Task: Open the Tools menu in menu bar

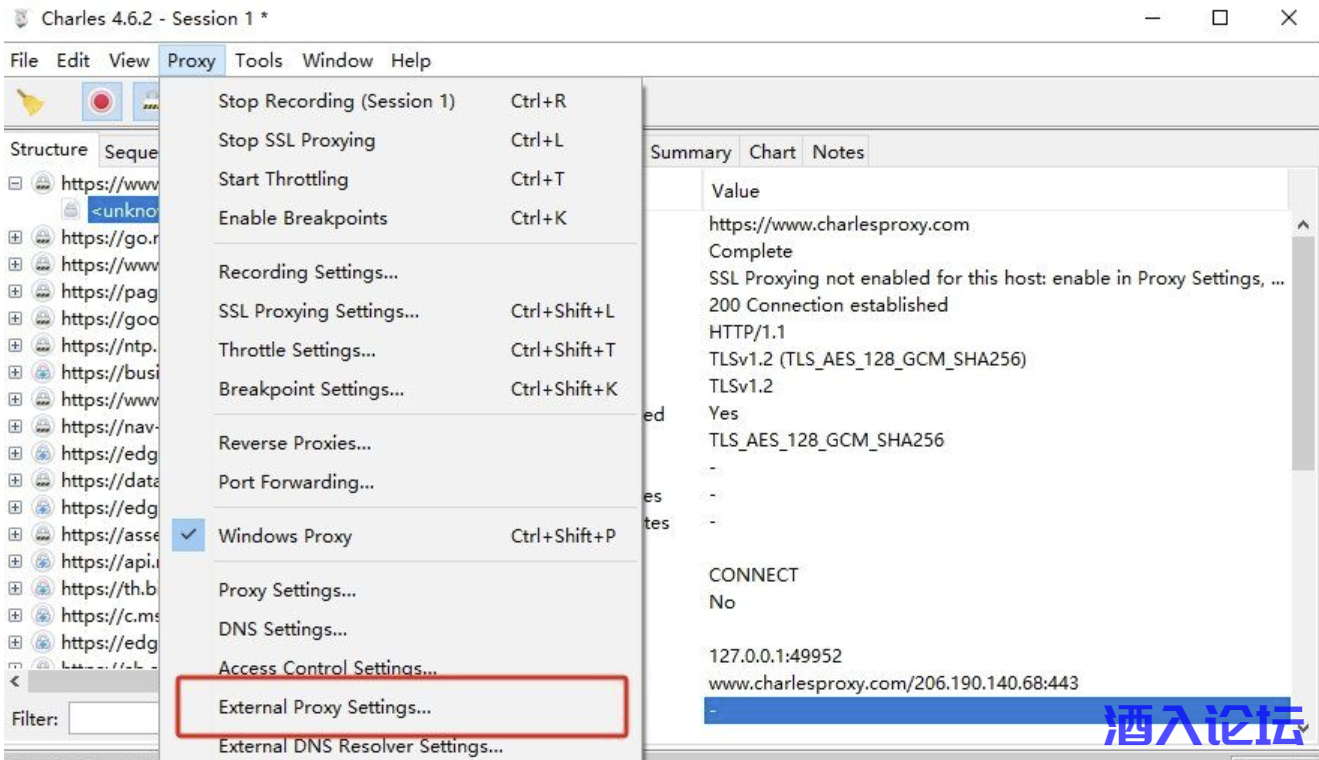Action: [258, 61]
